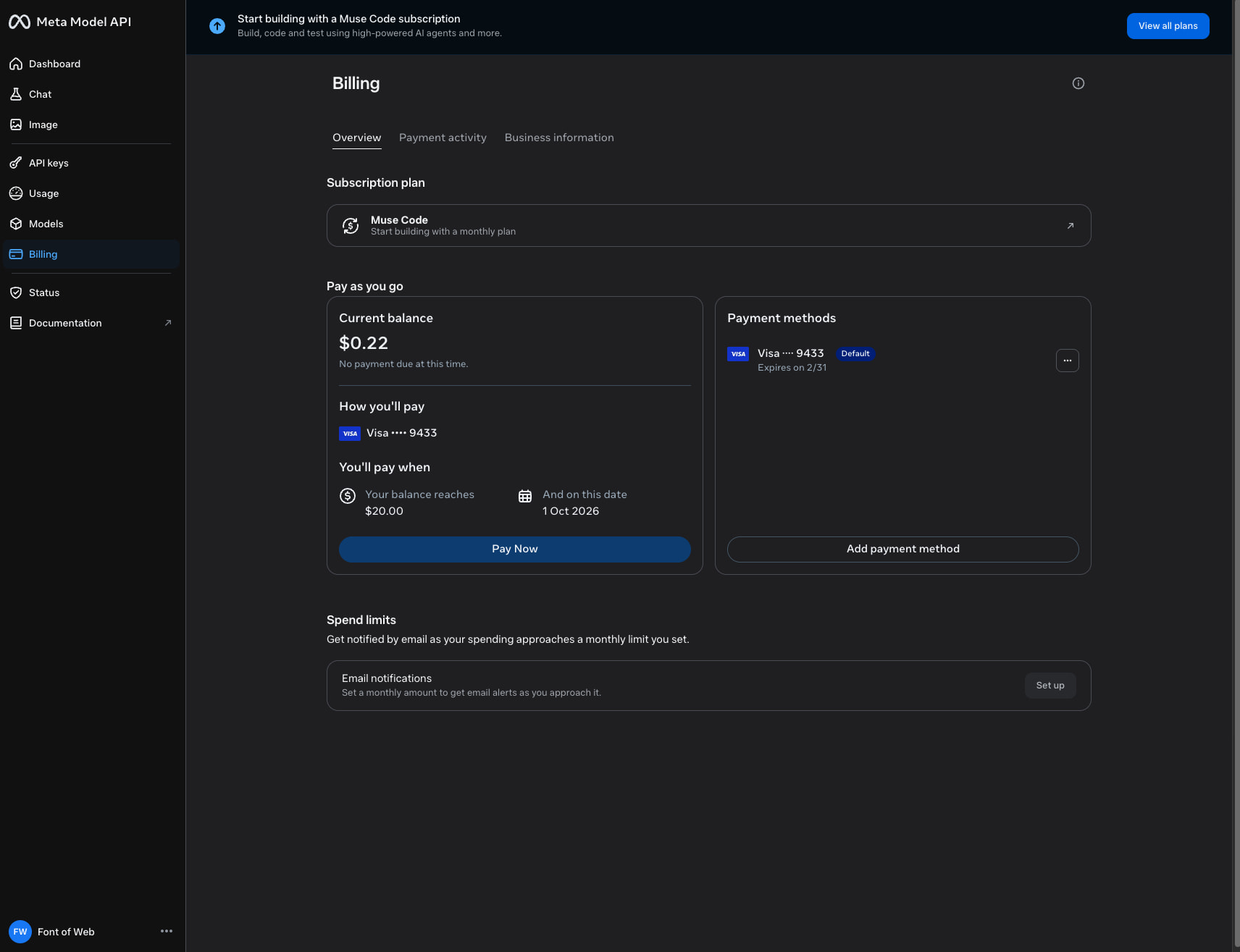
Task: Click Documentation external link arrow
Action: (x=168, y=323)
